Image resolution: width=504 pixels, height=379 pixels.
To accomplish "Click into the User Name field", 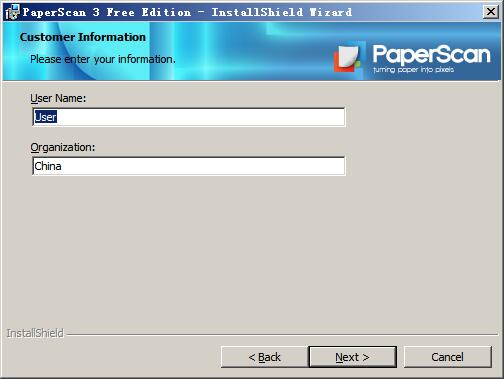I will tap(189, 117).
